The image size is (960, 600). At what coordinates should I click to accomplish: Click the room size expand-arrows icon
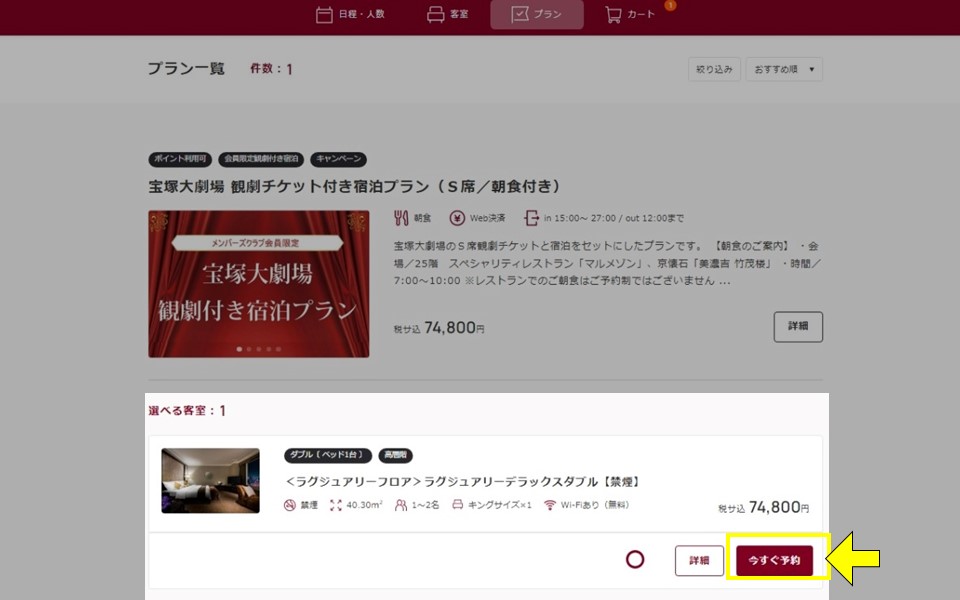pyautogui.click(x=336, y=505)
